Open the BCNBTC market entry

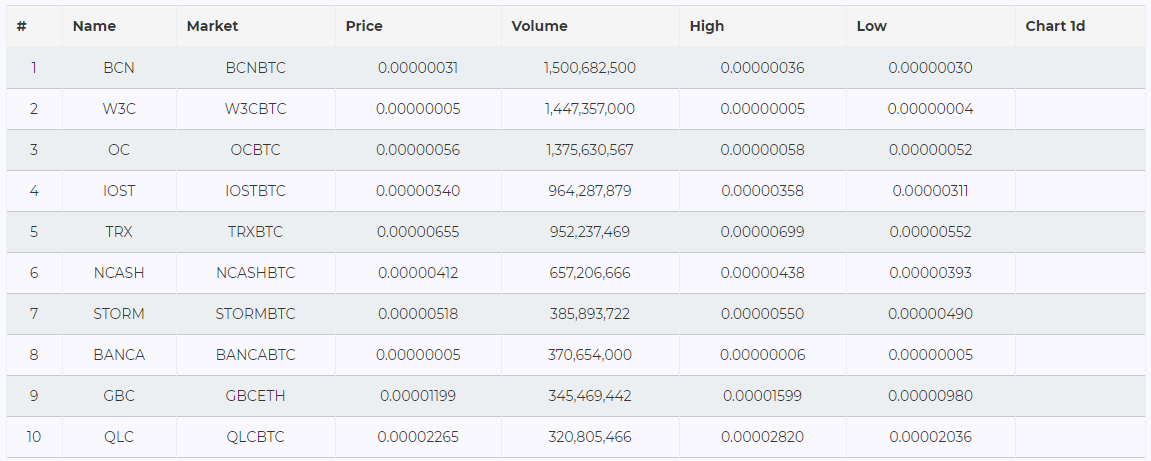pyautogui.click(x=255, y=68)
